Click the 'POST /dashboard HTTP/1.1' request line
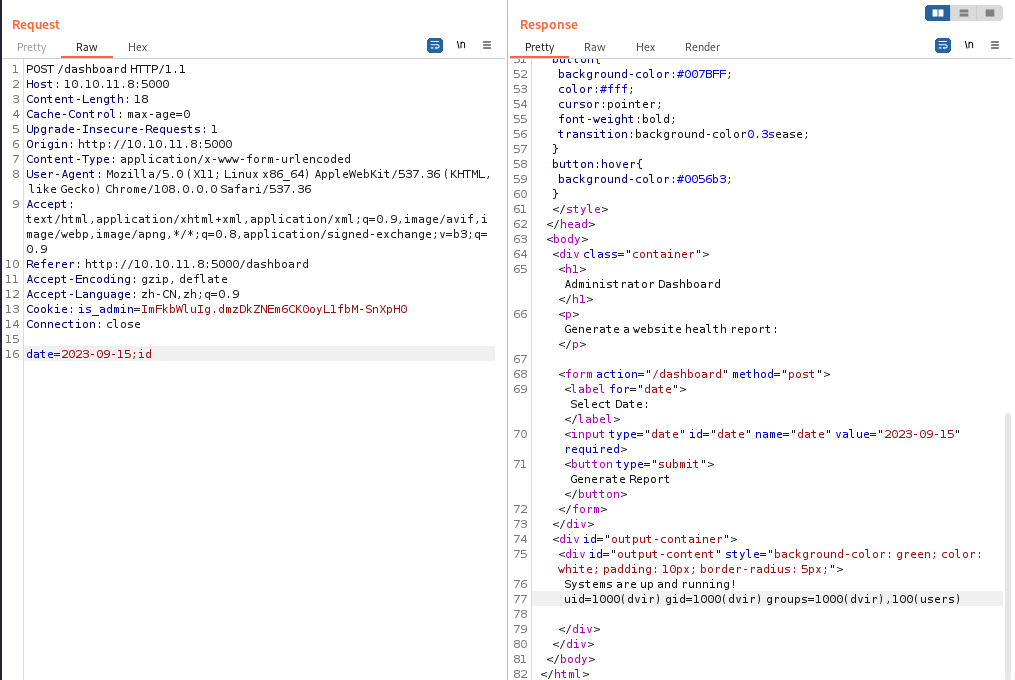 (106, 69)
